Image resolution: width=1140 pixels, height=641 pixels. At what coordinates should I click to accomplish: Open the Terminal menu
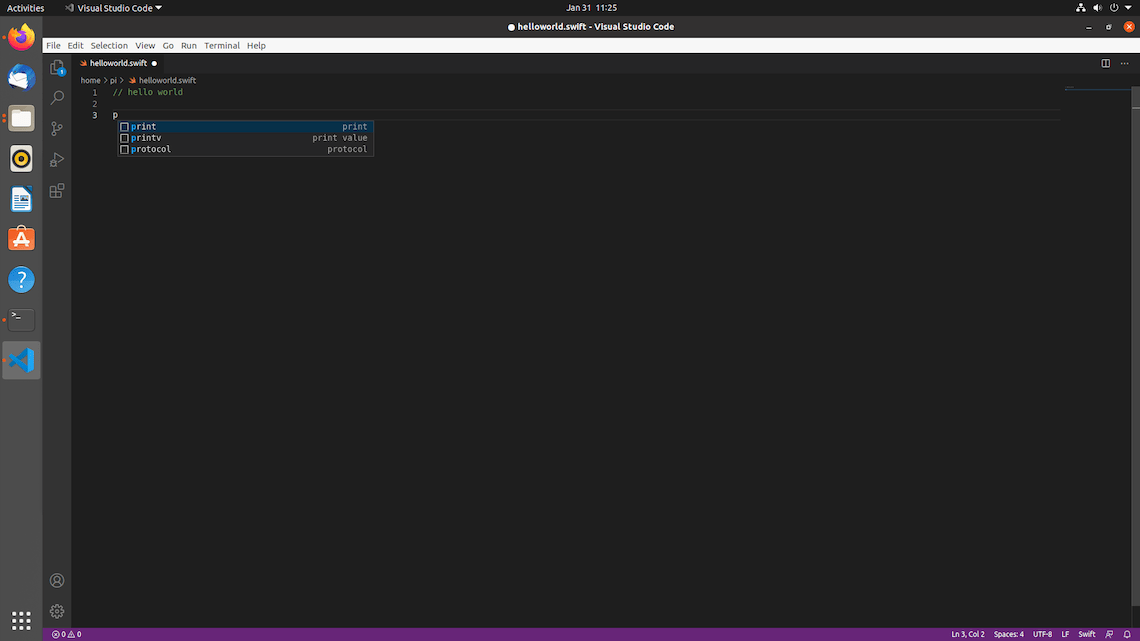[x=222, y=45]
